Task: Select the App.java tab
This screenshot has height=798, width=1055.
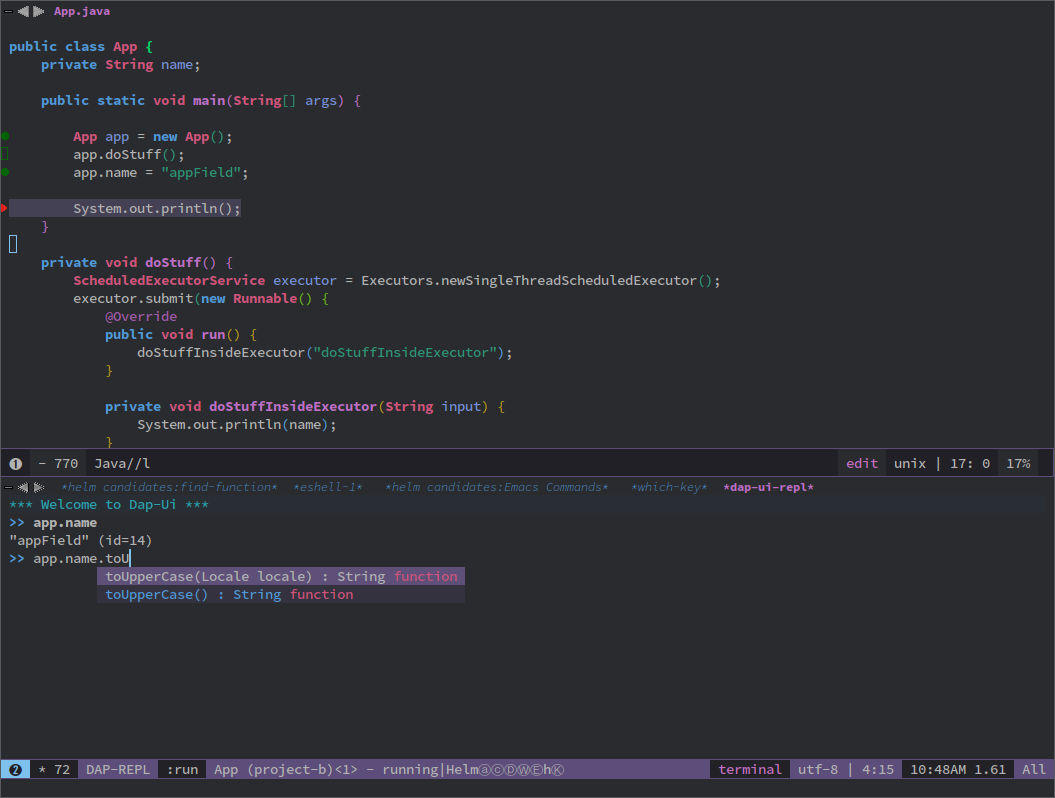Action: 82,11
